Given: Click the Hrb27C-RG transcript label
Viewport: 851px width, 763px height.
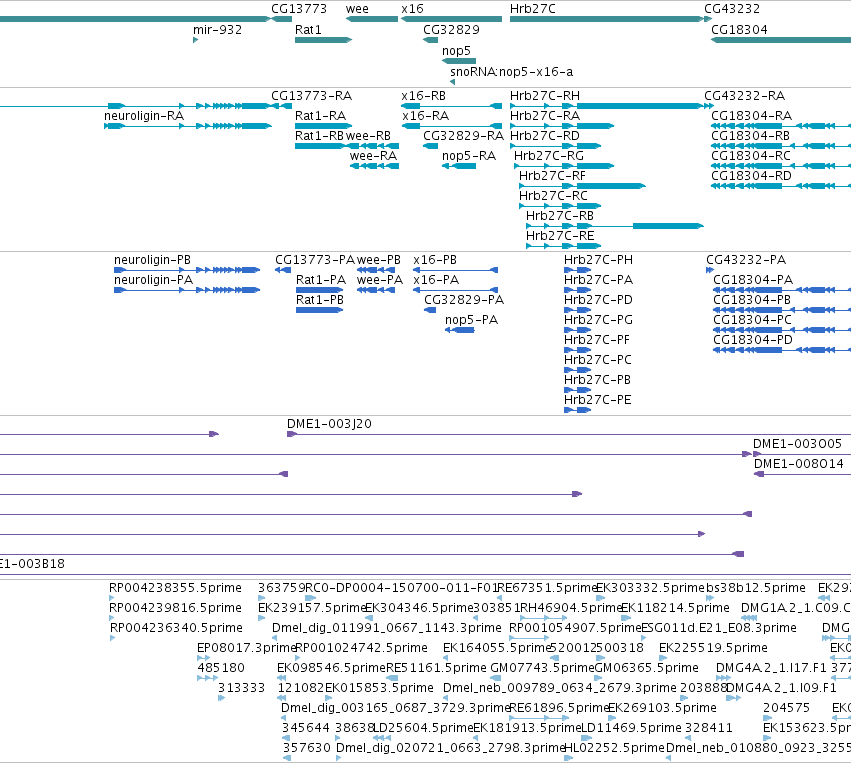Looking at the screenshot, I should tap(549, 156).
